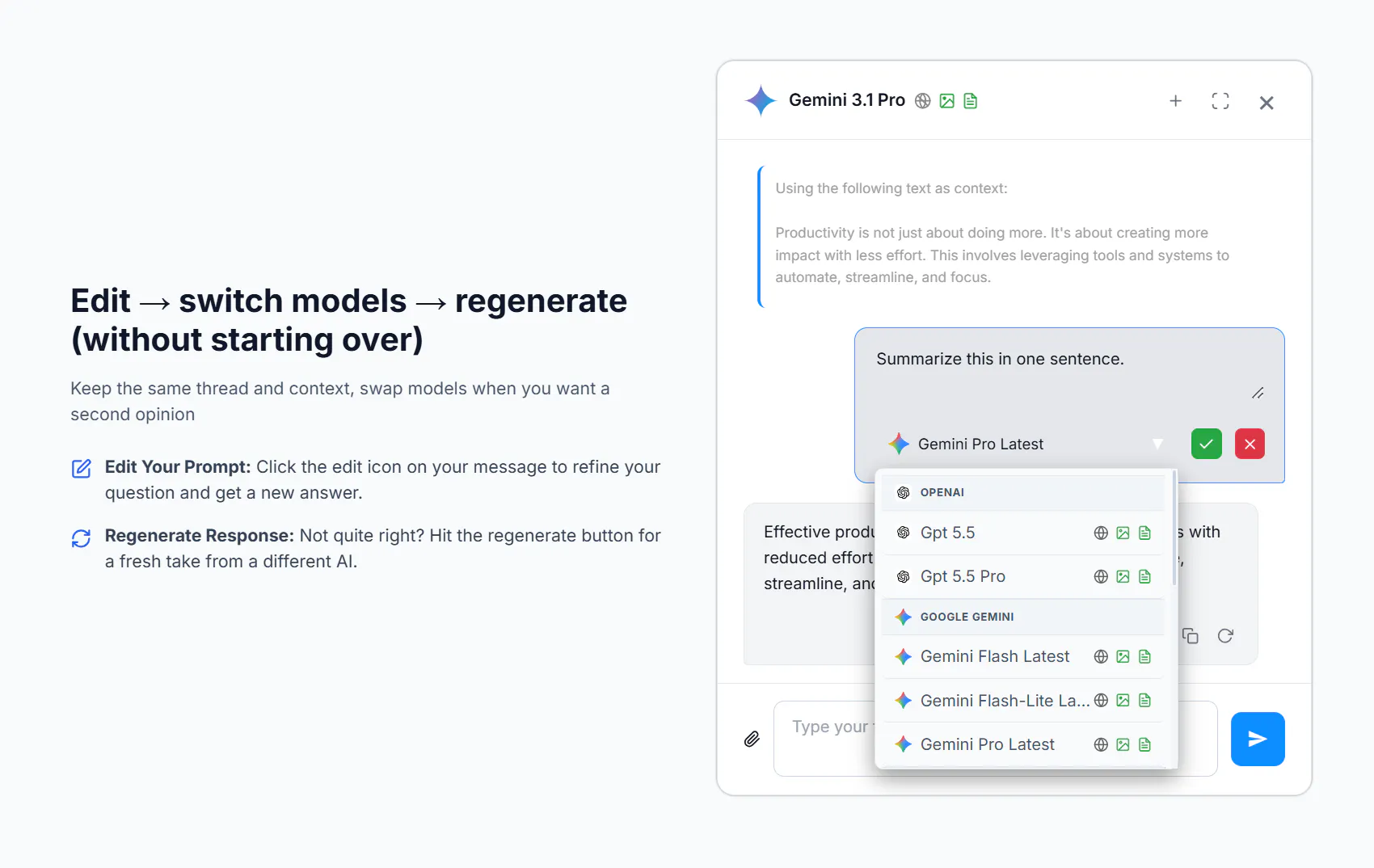Click the green image icon in chat header
Image resolution: width=1374 pixels, height=868 pixels.
(x=947, y=101)
